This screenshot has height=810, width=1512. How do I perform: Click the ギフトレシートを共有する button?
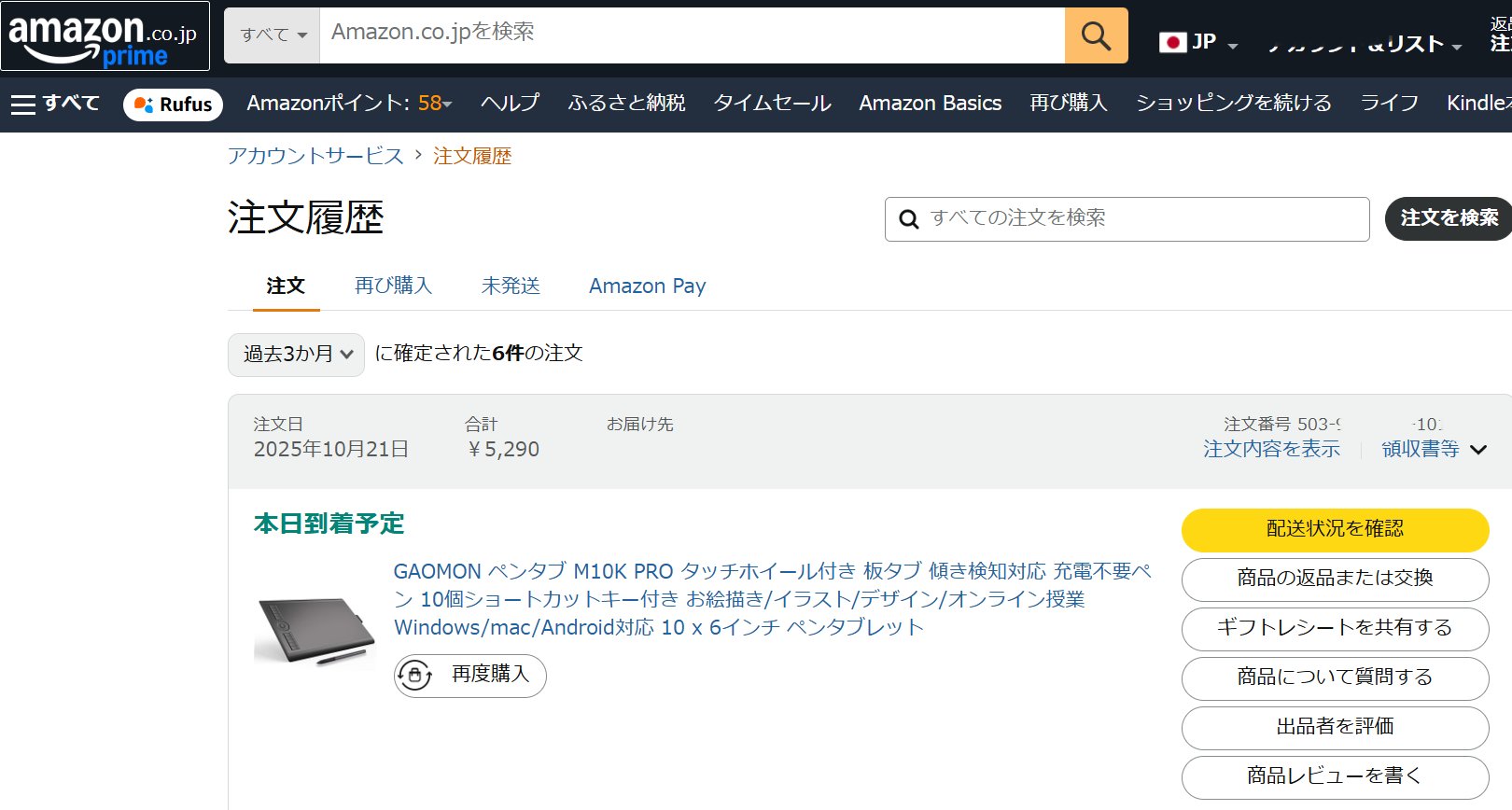pos(1335,629)
